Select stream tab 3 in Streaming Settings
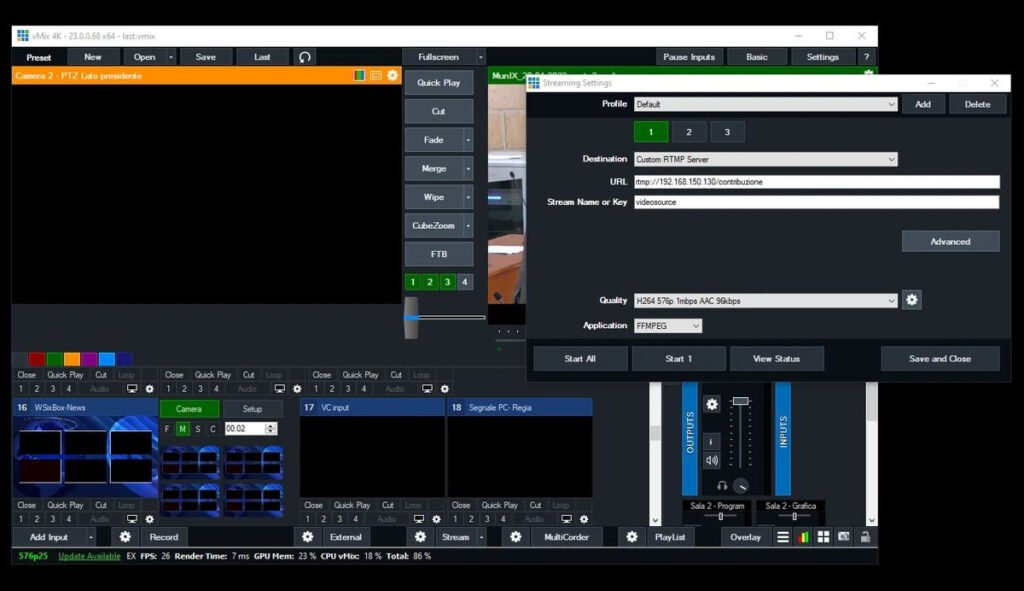This screenshot has width=1024, height=591. [x=727, y=132]
